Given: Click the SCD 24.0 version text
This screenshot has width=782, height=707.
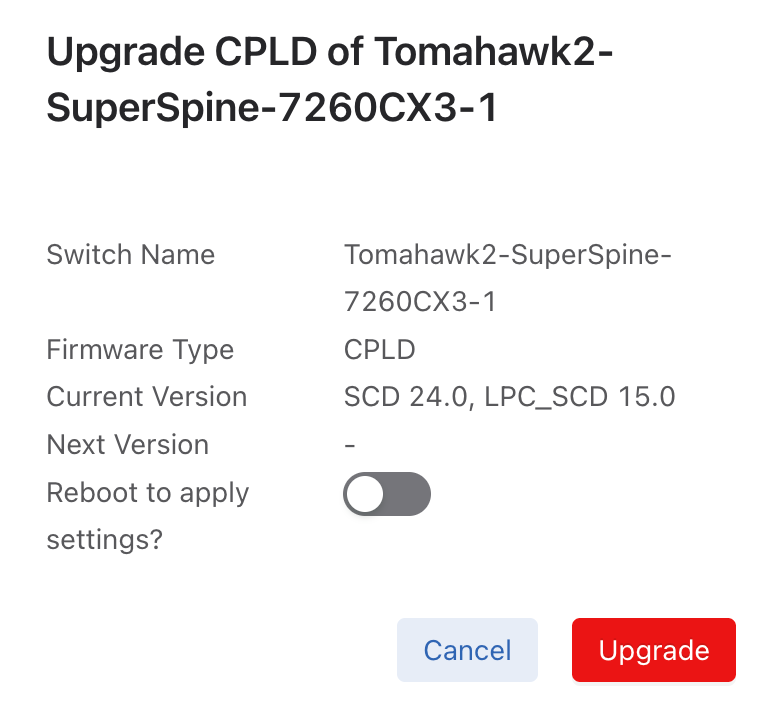Looking at the screenshot, I should click(404, 397).
